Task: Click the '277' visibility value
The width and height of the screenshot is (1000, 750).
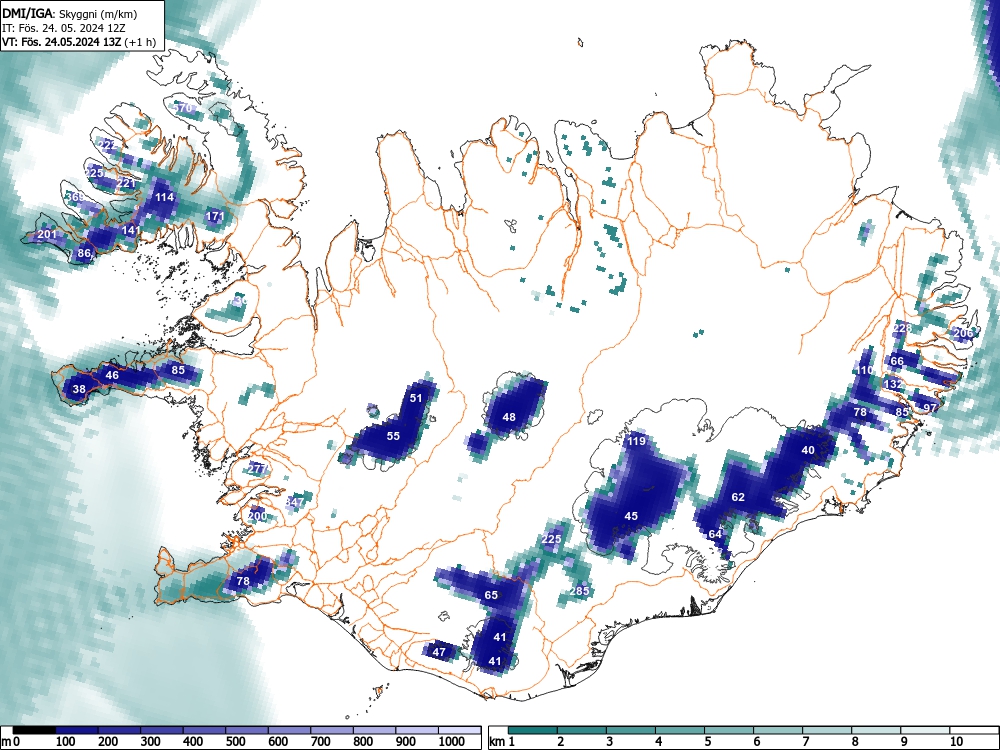Action: coord(257,469)
